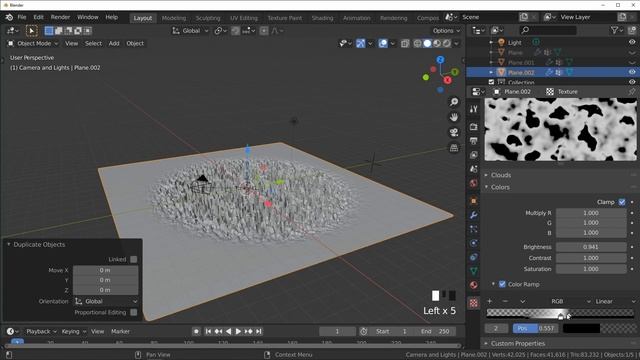This screenshot has width=640, height=360.
Task: Toggle show gizmo button
Action: pos(361,43)
